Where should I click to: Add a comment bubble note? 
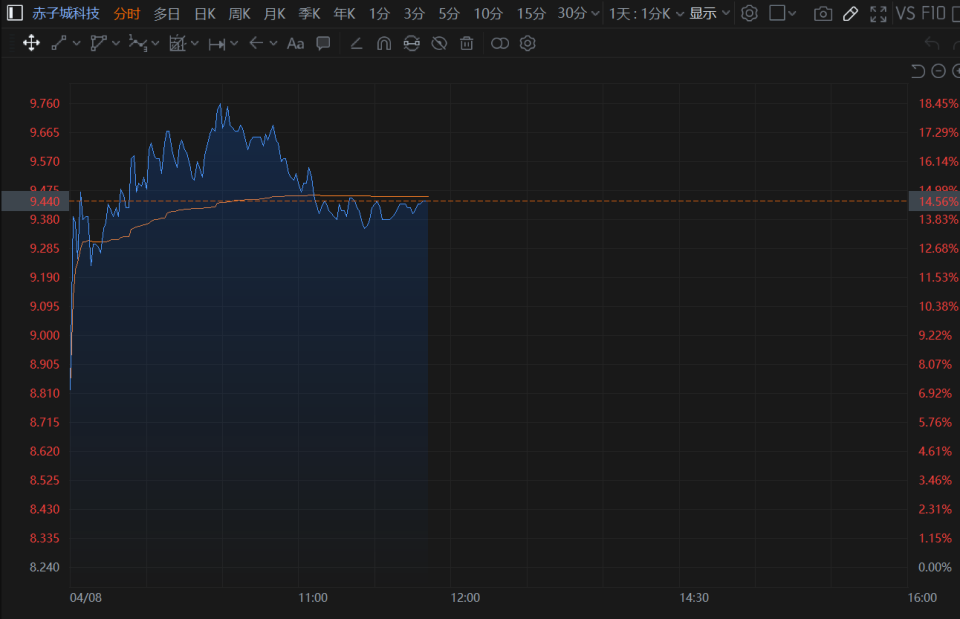[x=323, y=43]
